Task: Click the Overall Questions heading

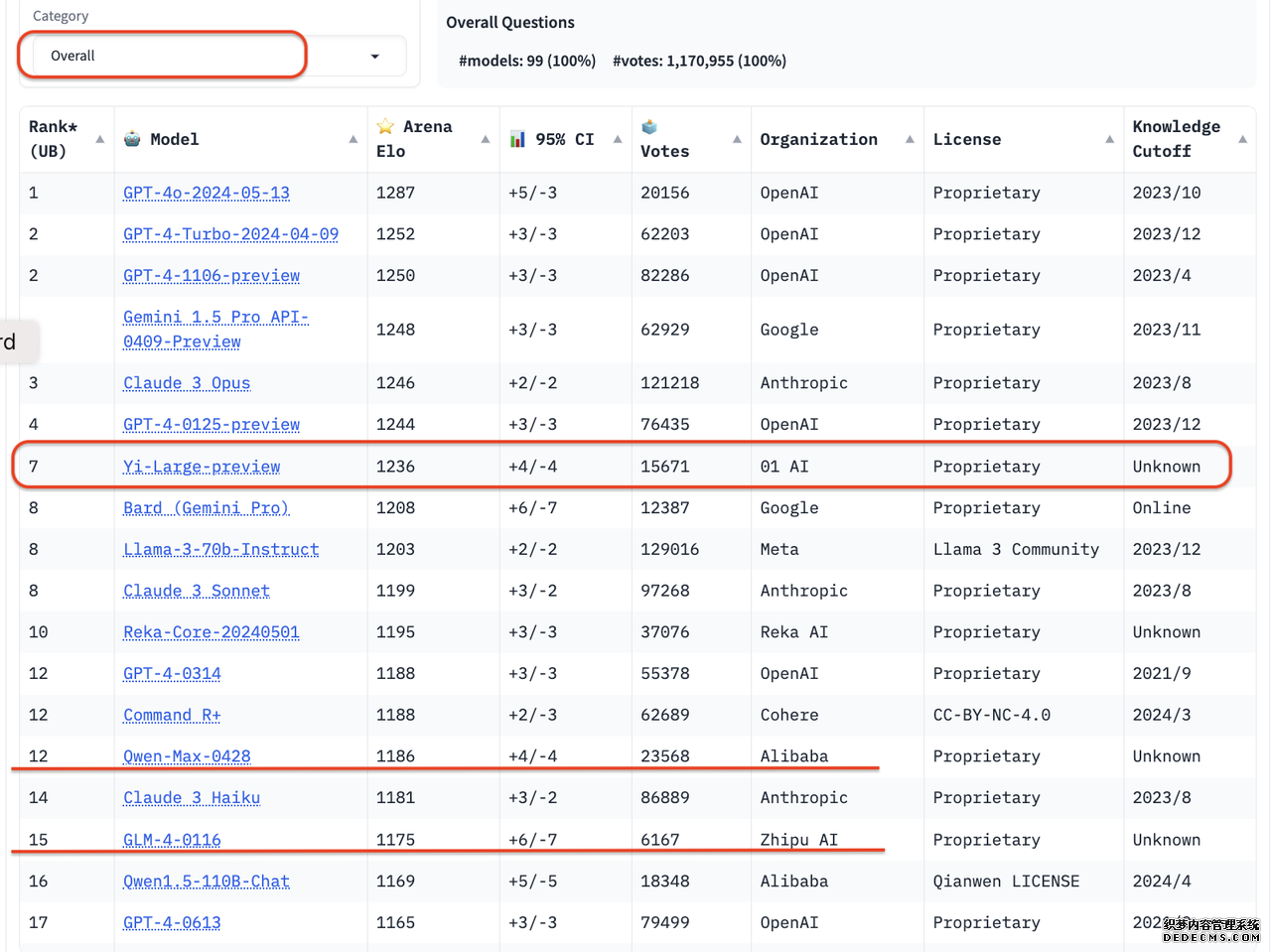Action: (510, 23)
